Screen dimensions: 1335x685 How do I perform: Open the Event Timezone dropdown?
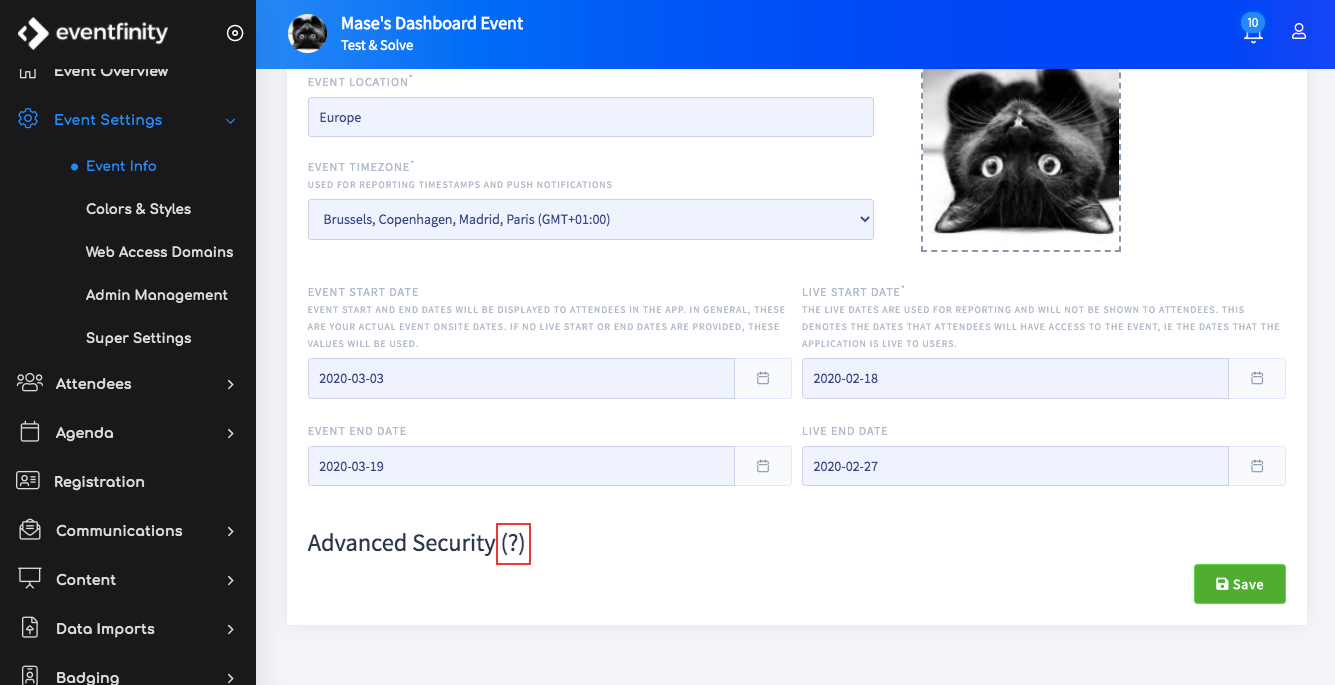(x=591, y=219)
